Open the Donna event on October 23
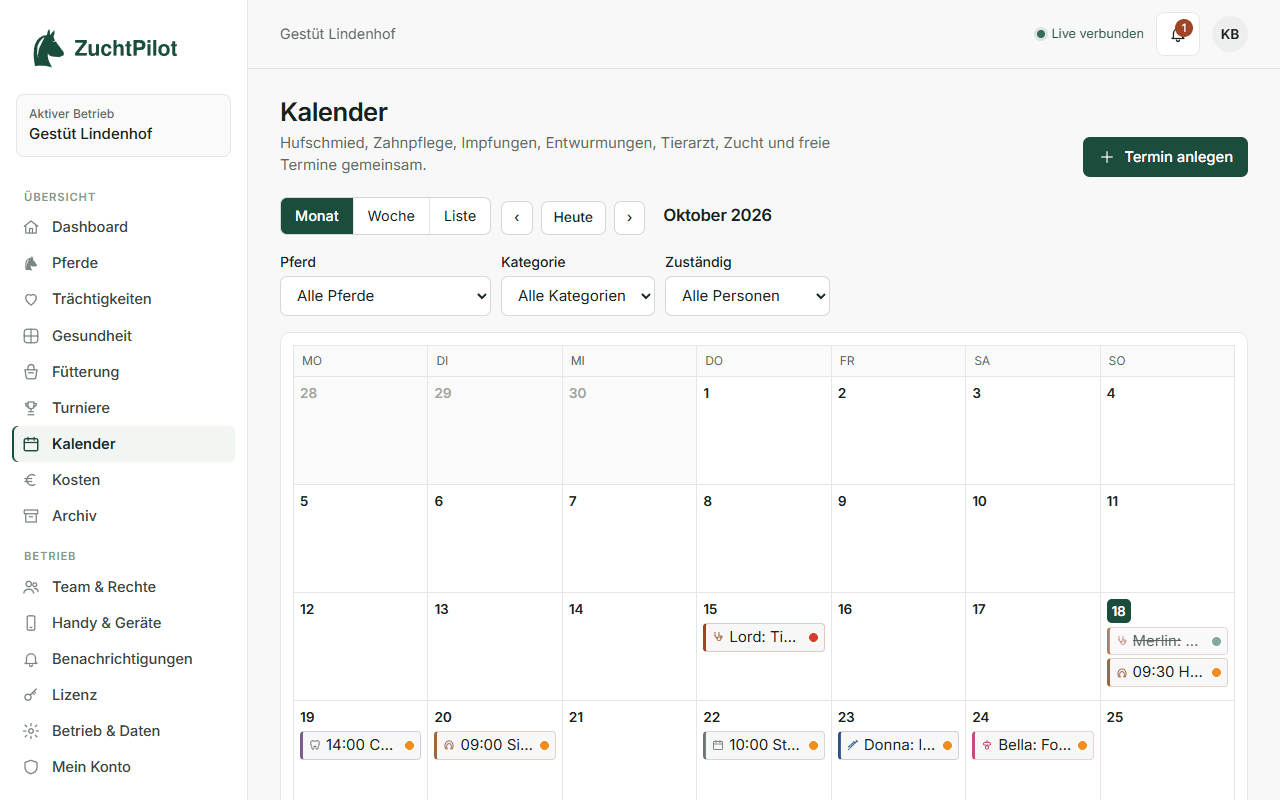Image resolution: width=1280 pixels, height=800 pixels. click(x=898, y=745)
